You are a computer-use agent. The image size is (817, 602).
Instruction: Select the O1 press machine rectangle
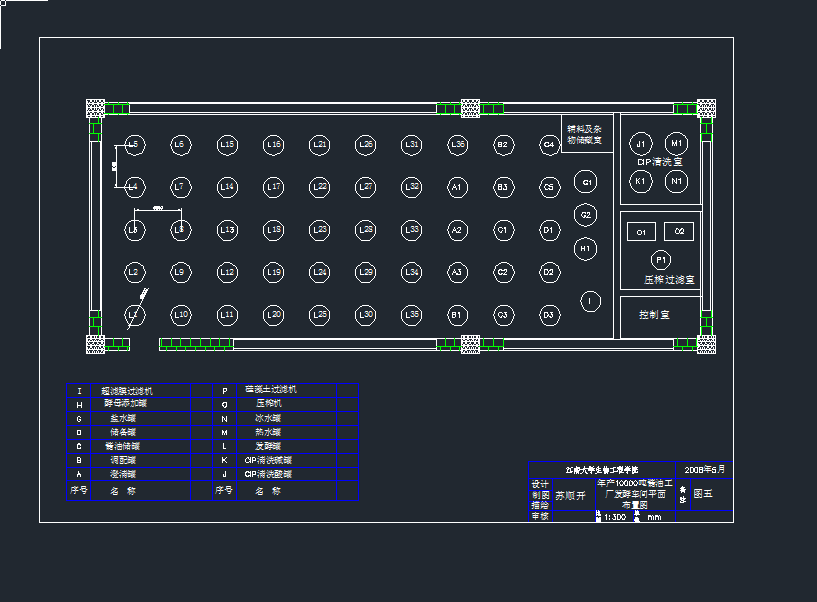click(x=642, y=232)
